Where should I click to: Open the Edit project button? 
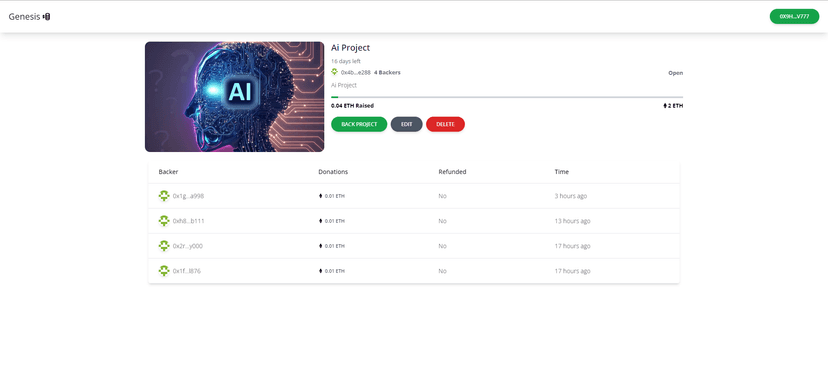click(407, 124)
